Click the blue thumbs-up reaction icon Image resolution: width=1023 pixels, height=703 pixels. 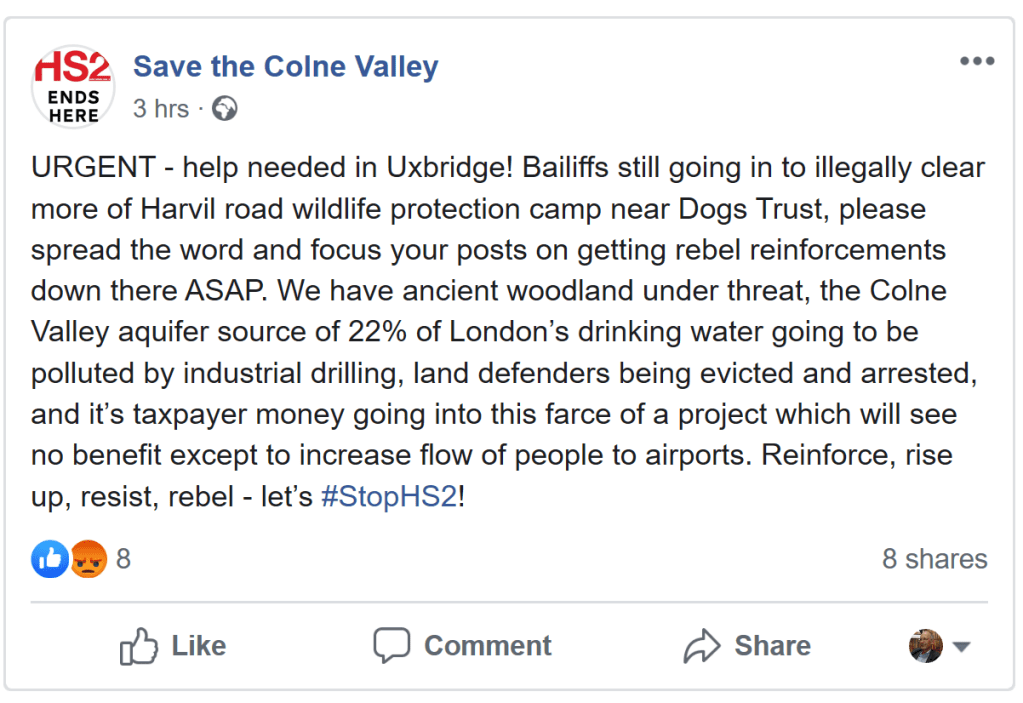pyautogui.click(x=50, y=559)
